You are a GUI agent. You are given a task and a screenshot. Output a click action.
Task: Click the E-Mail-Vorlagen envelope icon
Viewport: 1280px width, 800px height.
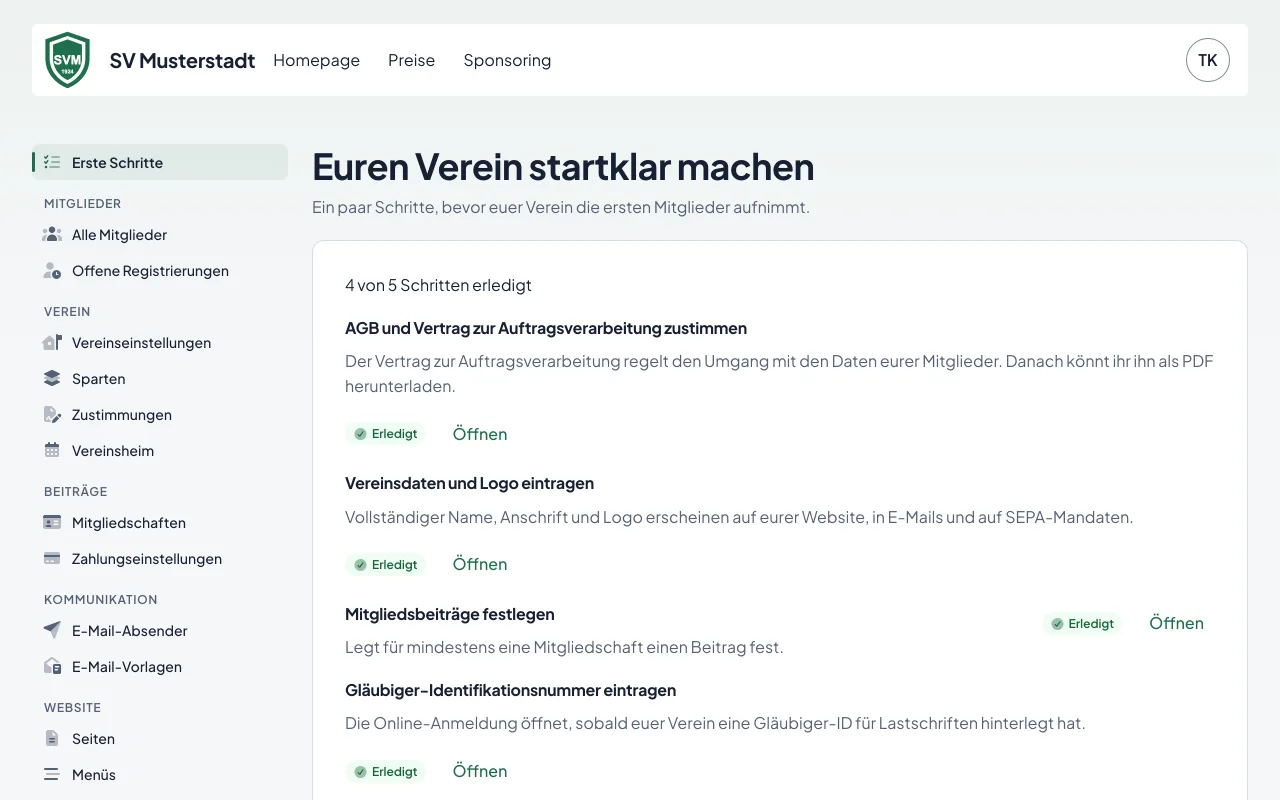click(x=52, y=666)
